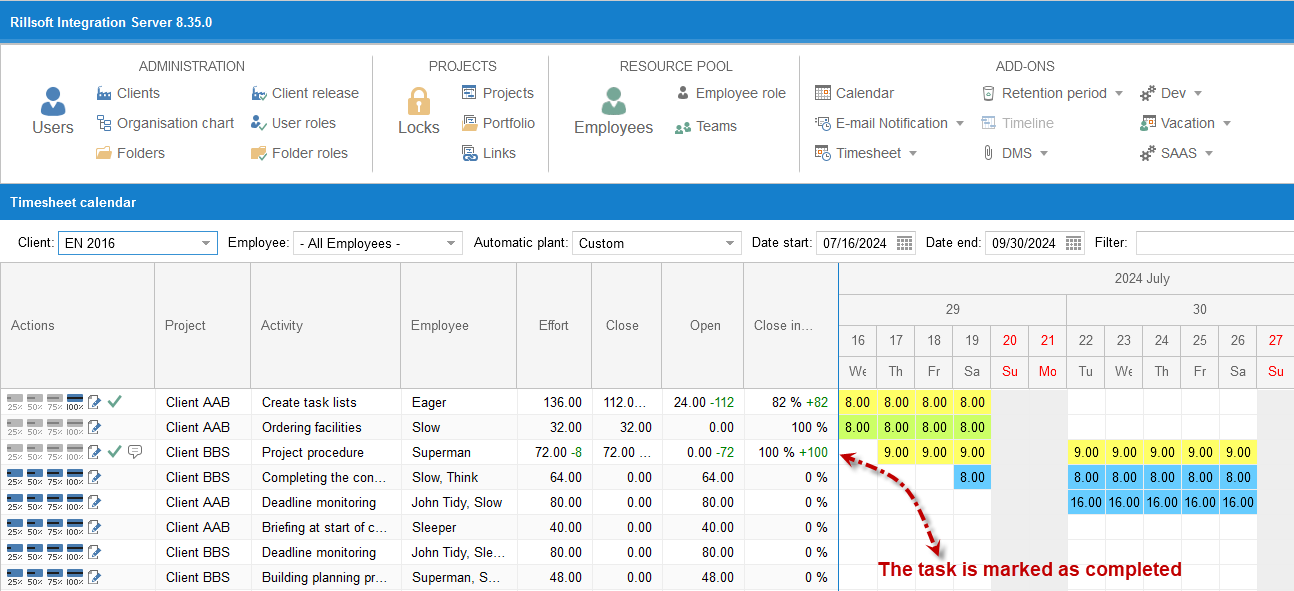Image resolution: width=1294 pixels, height=591 pixels.
Task: Sort by the Project column header
Action: [x=202, y=325]
